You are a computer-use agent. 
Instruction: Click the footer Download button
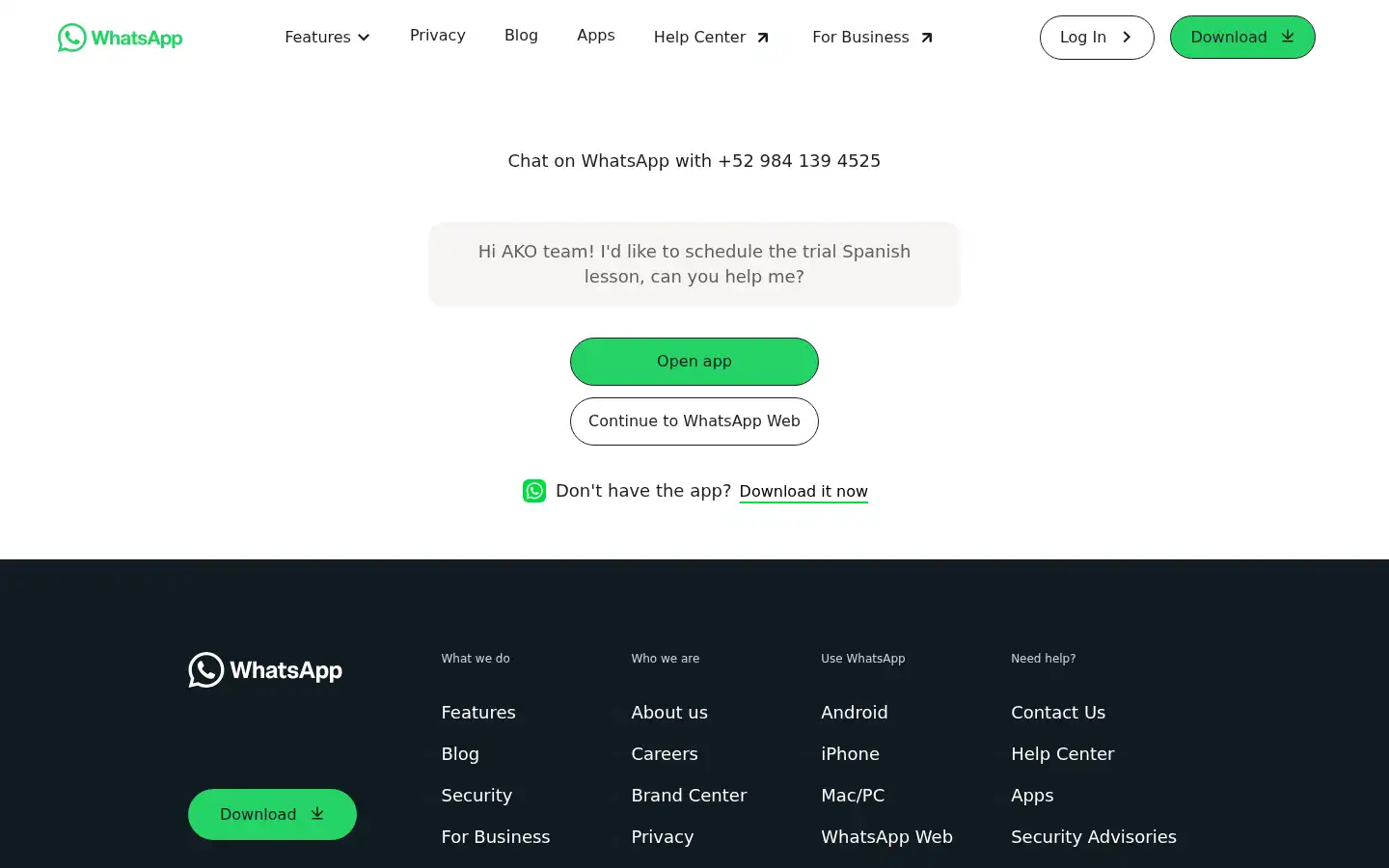(272, 815)
